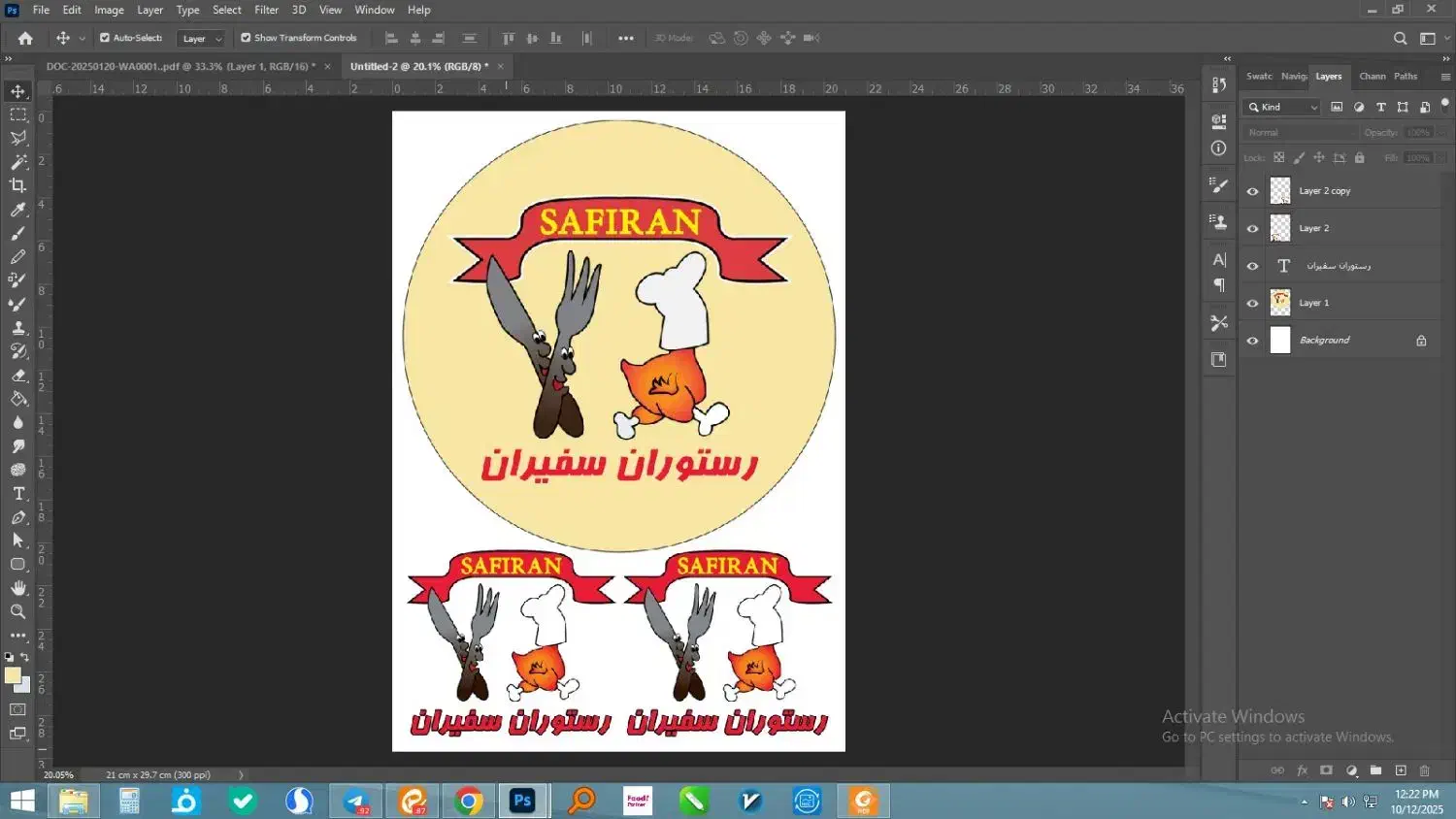1456x819 pixels.
Task: Toggle the Auto-Select checkbox
Action: (105, 38)
